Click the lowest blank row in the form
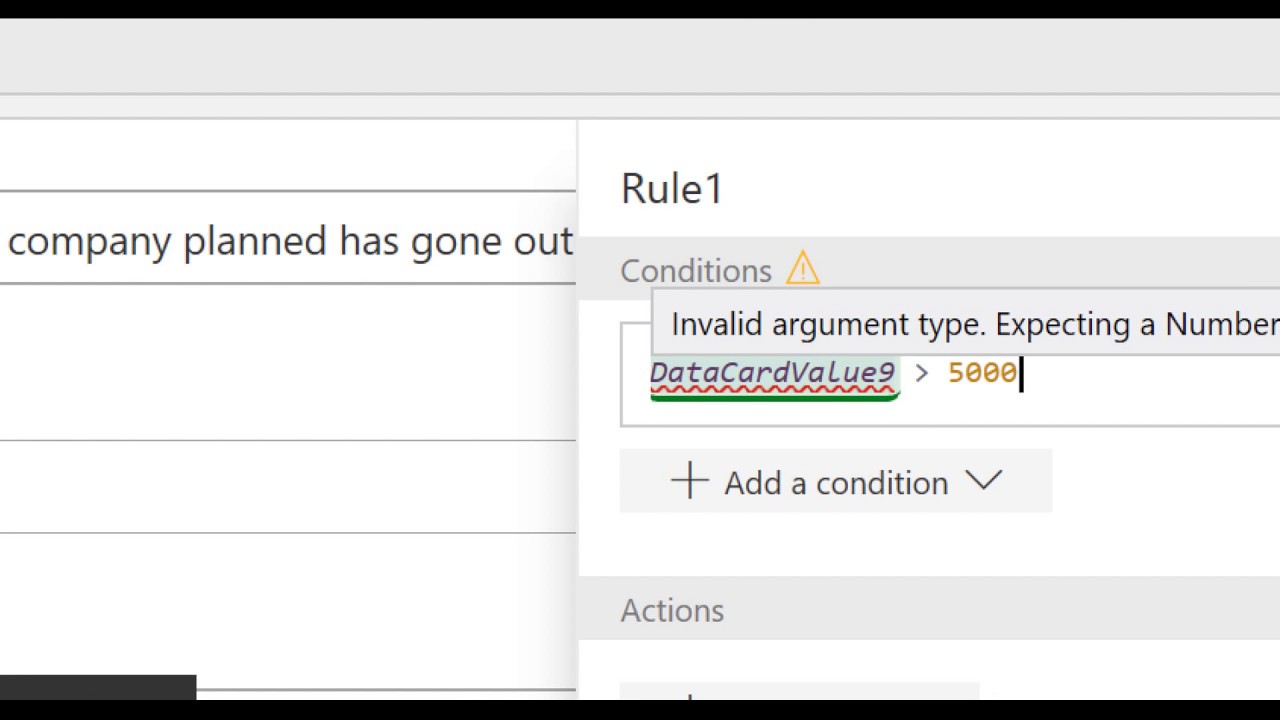Image resolution: width=1280 pixels, height=720 pixels. click(x=288, y=610)
